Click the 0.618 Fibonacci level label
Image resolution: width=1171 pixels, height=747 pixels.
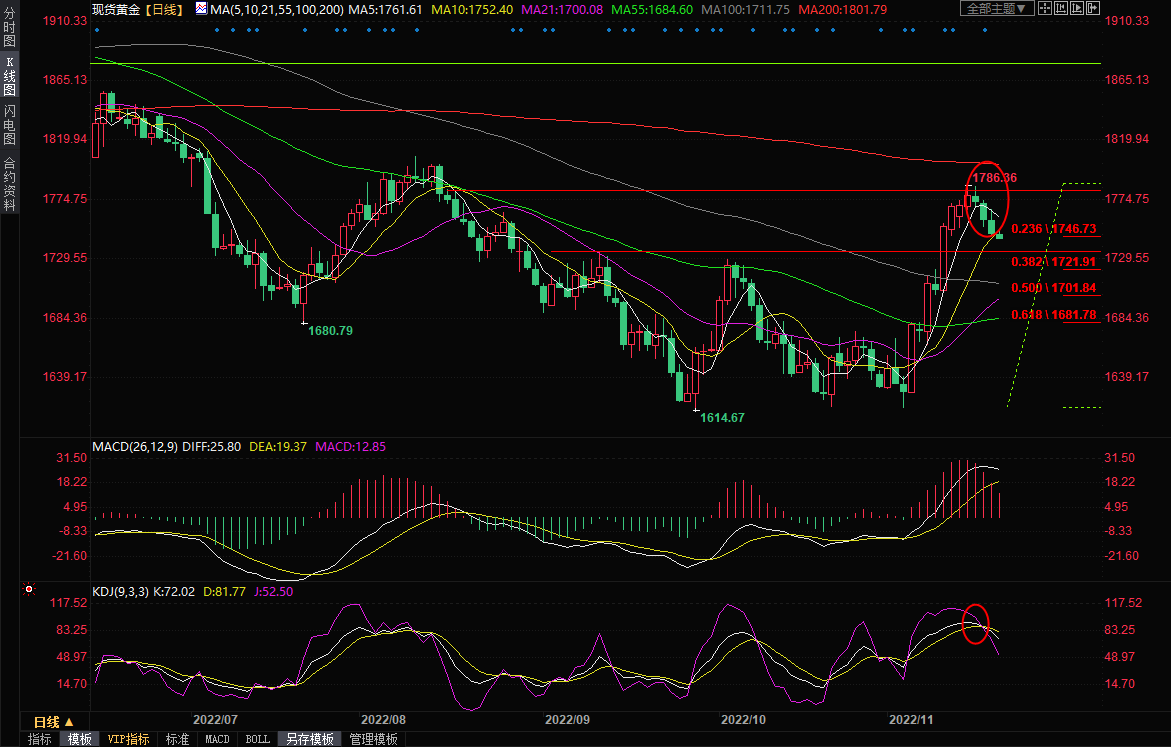pyautogui.click(x=1053, y=315)
